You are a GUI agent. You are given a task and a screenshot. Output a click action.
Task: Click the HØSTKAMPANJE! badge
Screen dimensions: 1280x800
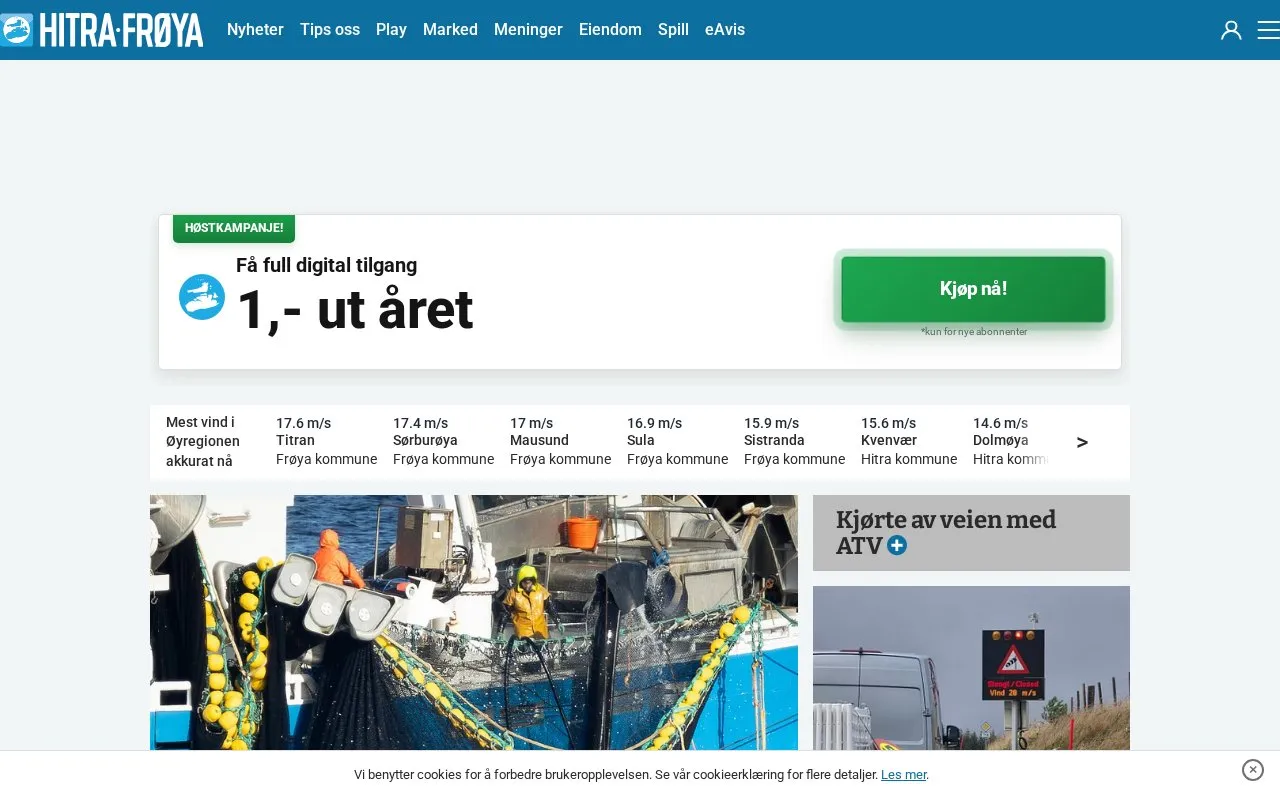click(x=234, y=228)
